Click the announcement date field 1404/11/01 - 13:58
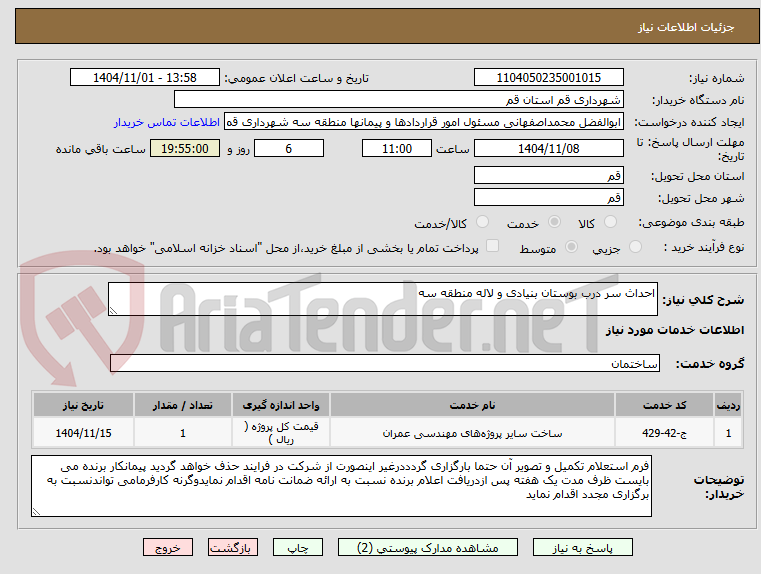This screenshot has width=761, height=574. pos(145,78)
